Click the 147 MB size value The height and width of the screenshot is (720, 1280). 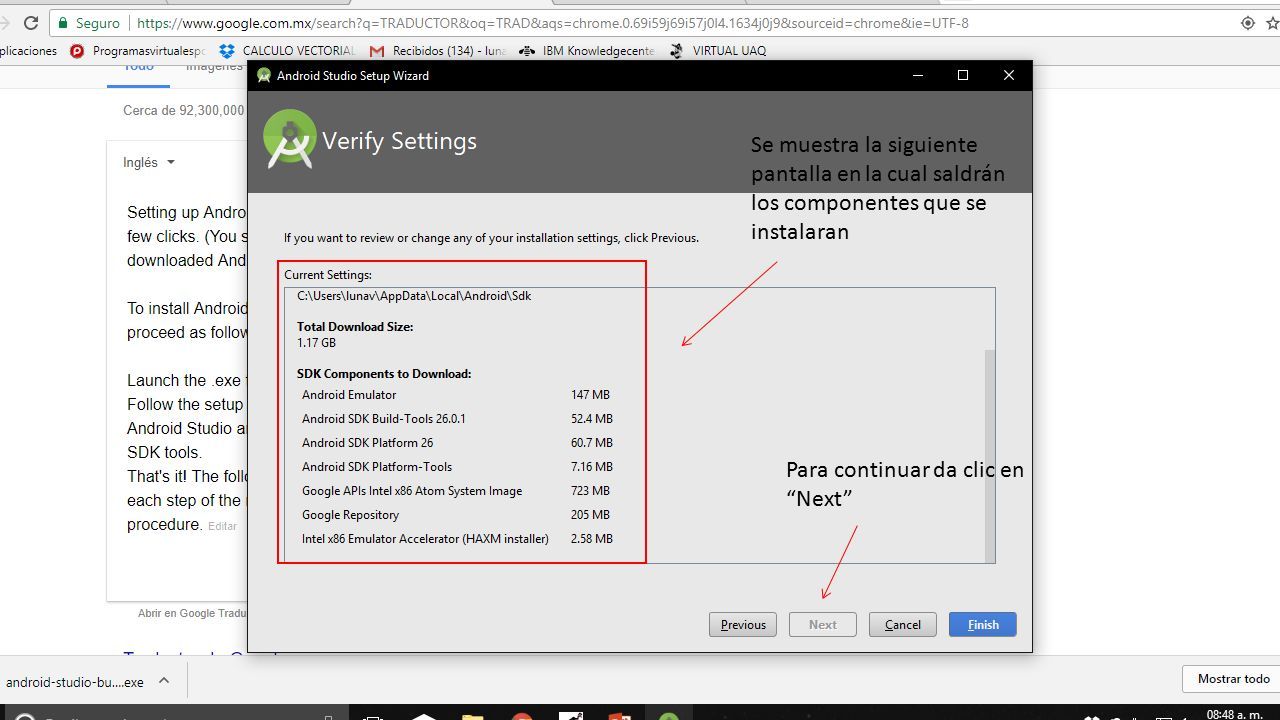click(590, 395)
